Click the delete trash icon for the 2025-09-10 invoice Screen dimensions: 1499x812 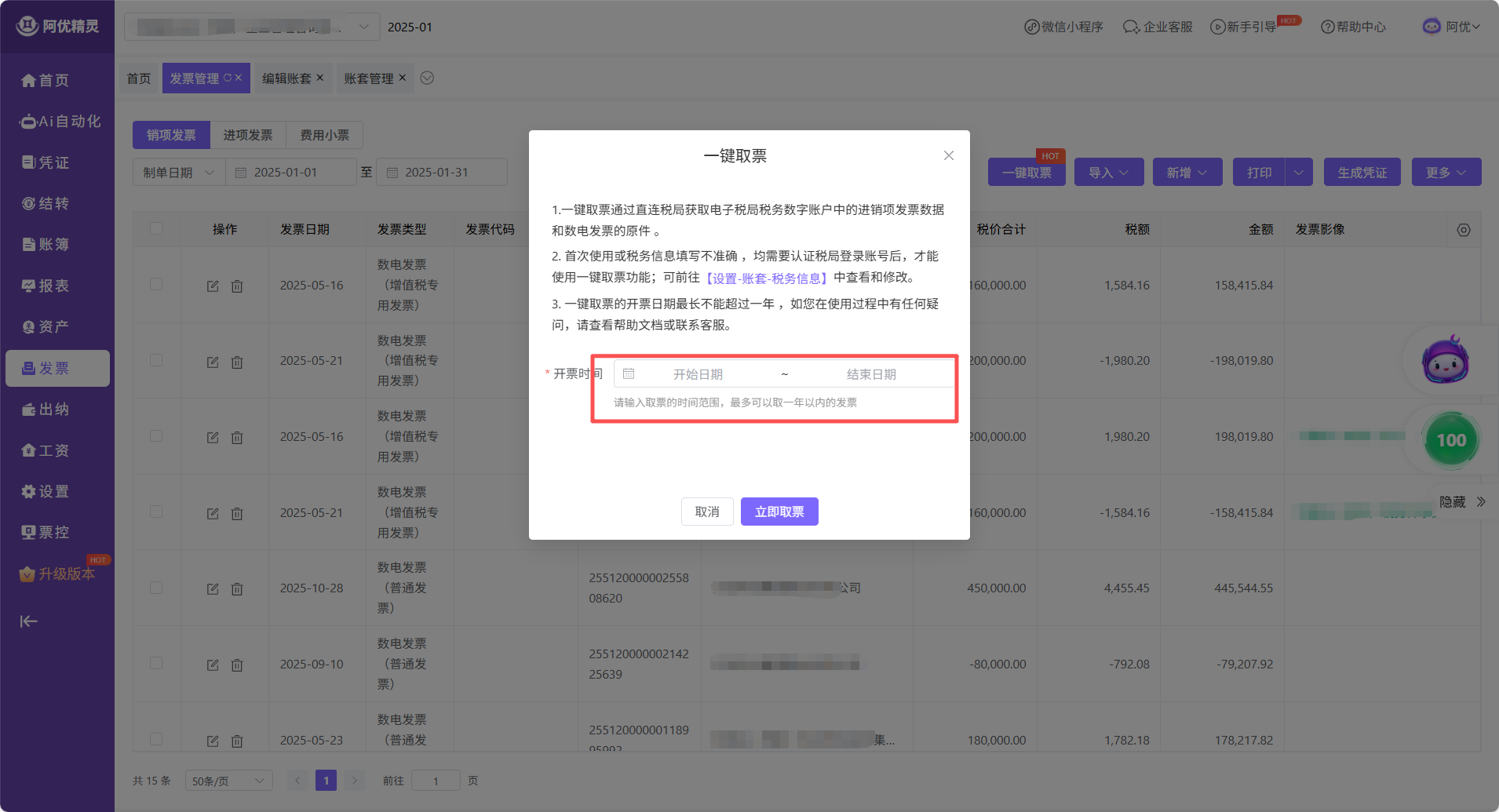point(237,665)
